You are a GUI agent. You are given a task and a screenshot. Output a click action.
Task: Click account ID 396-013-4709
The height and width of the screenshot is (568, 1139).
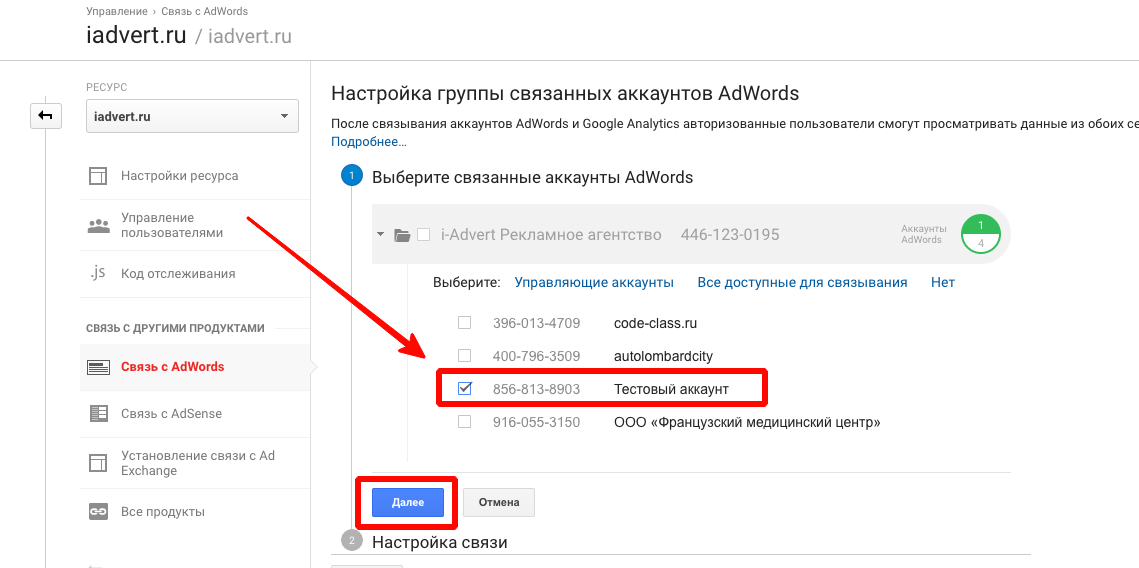536,323
